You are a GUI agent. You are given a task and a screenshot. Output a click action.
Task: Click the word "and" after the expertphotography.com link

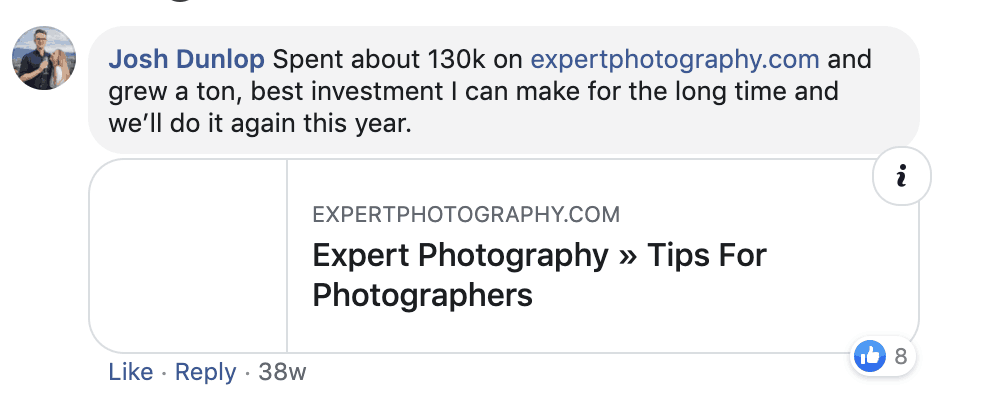(x=850, y=59)
